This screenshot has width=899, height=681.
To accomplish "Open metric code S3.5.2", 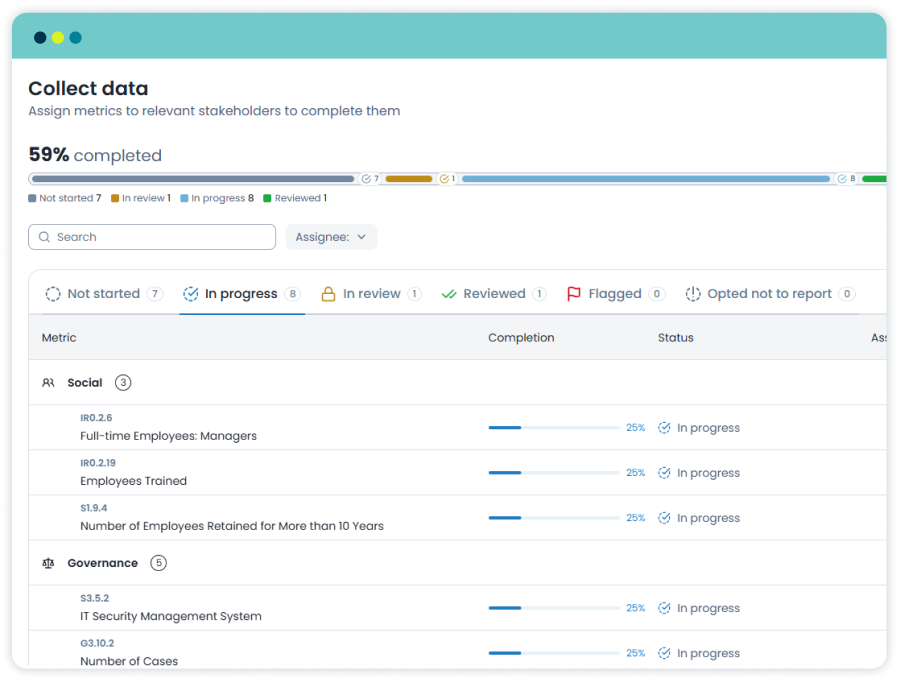I will [x=95, y=598].
